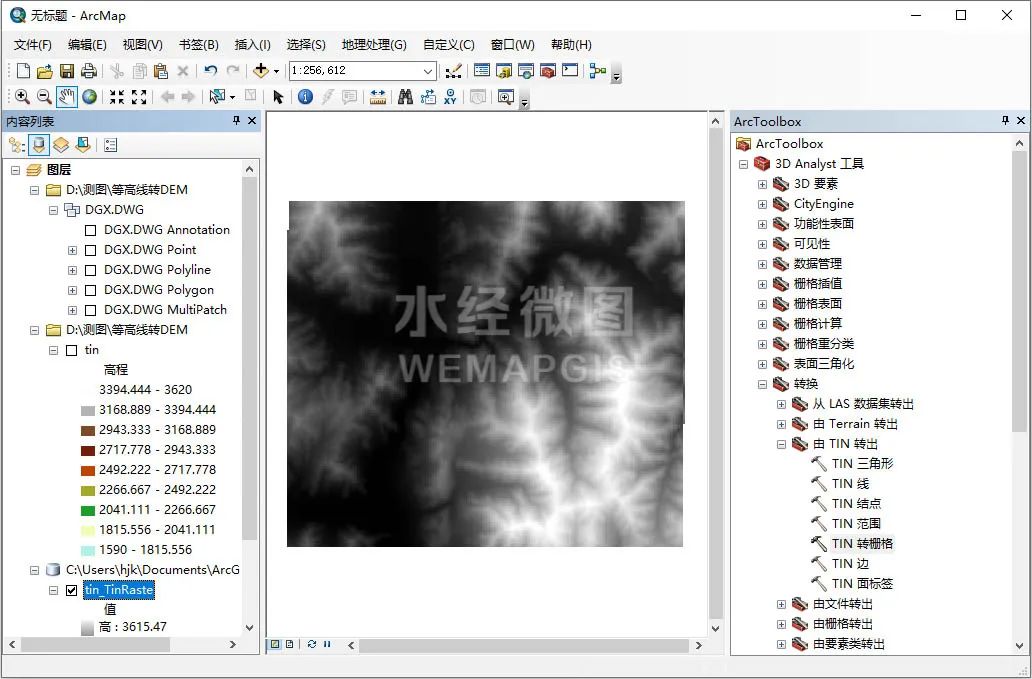The image size is (1032, 679).
Task: Click the Fixed Zoom Out icon
Action: click(x=139, y=97)
